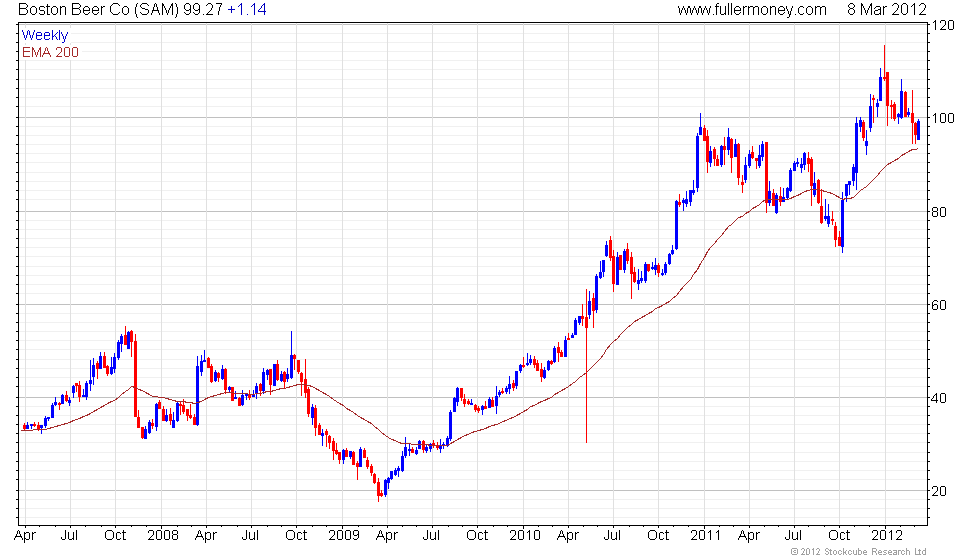The height and width of the screenshot is (560, 980).
Task: Click the 40 price axis label
Action: click(939, 398)
